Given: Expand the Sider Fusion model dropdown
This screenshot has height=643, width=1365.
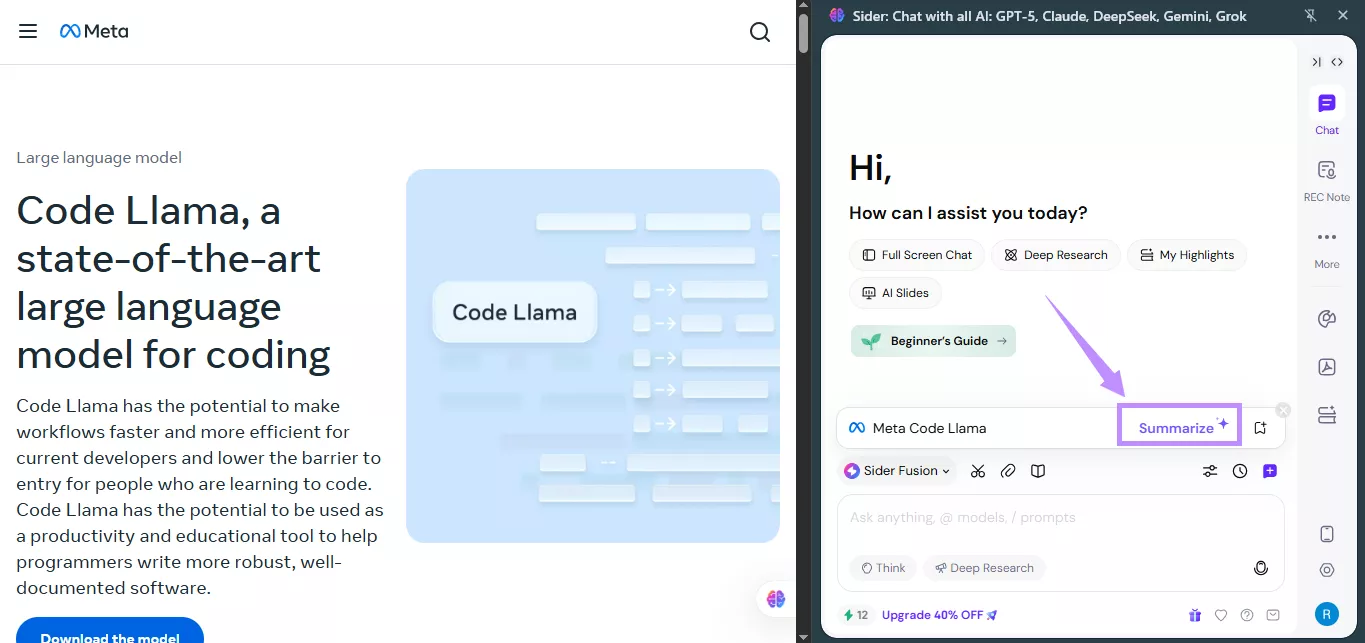Looking at the screenshot, I should (897, 471).
